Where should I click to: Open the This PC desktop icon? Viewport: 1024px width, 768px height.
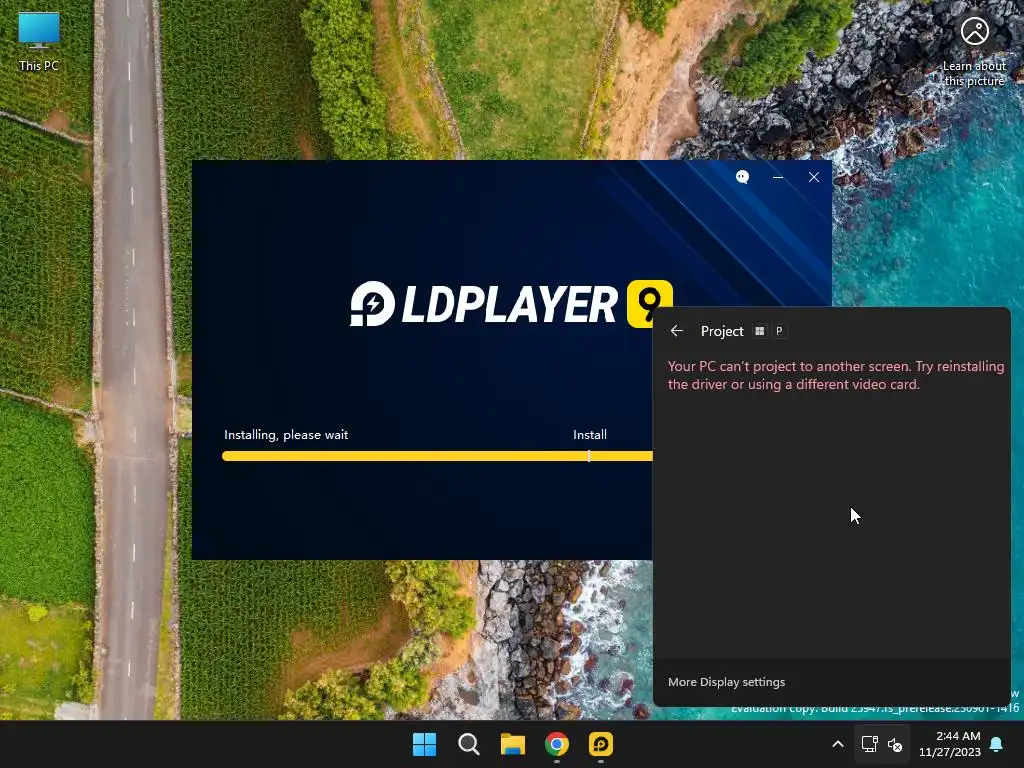tap(39, 41)
